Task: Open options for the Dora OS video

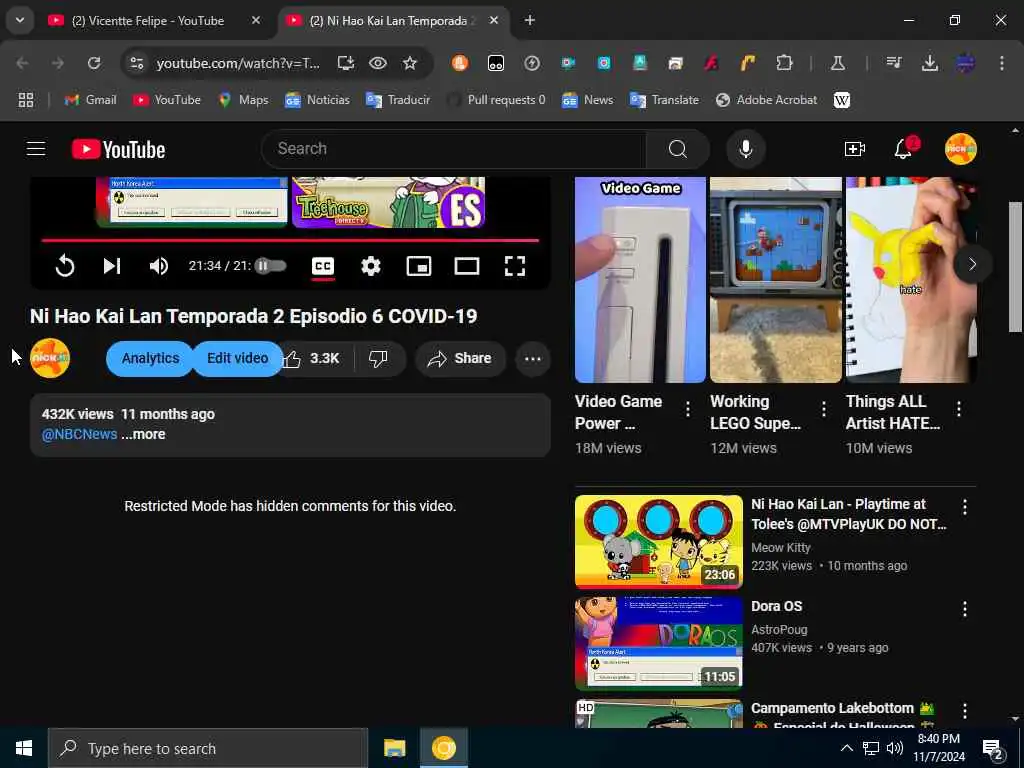Action: pos(965,609)
